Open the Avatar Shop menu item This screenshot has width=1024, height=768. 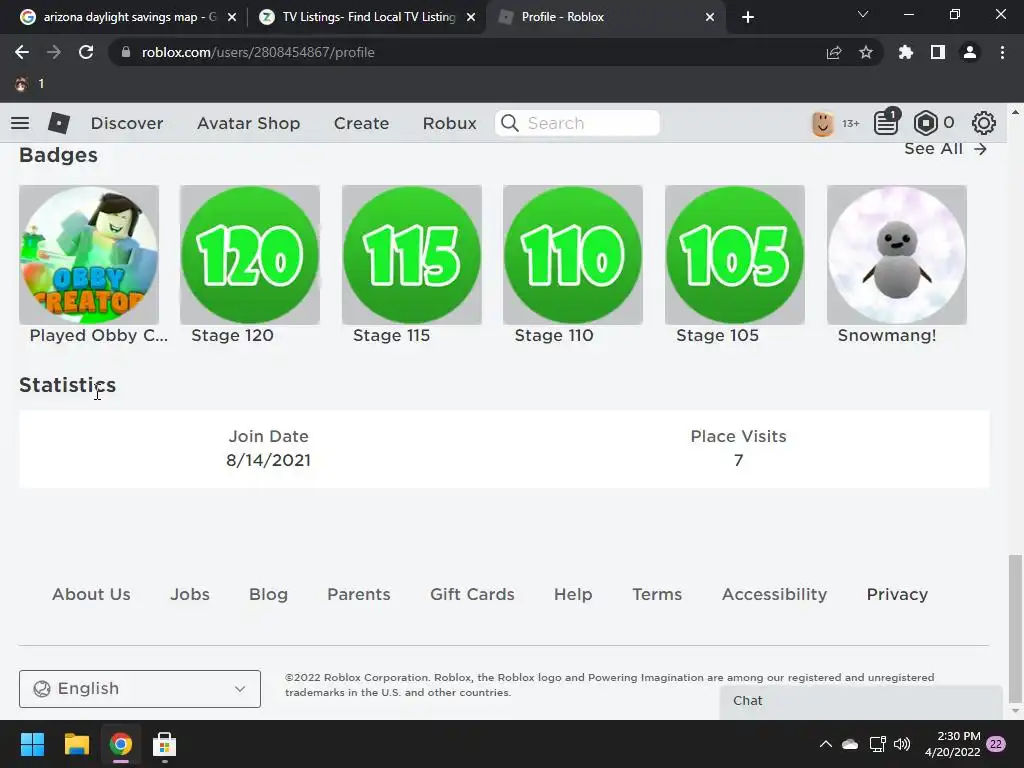[x=248, y=123]
